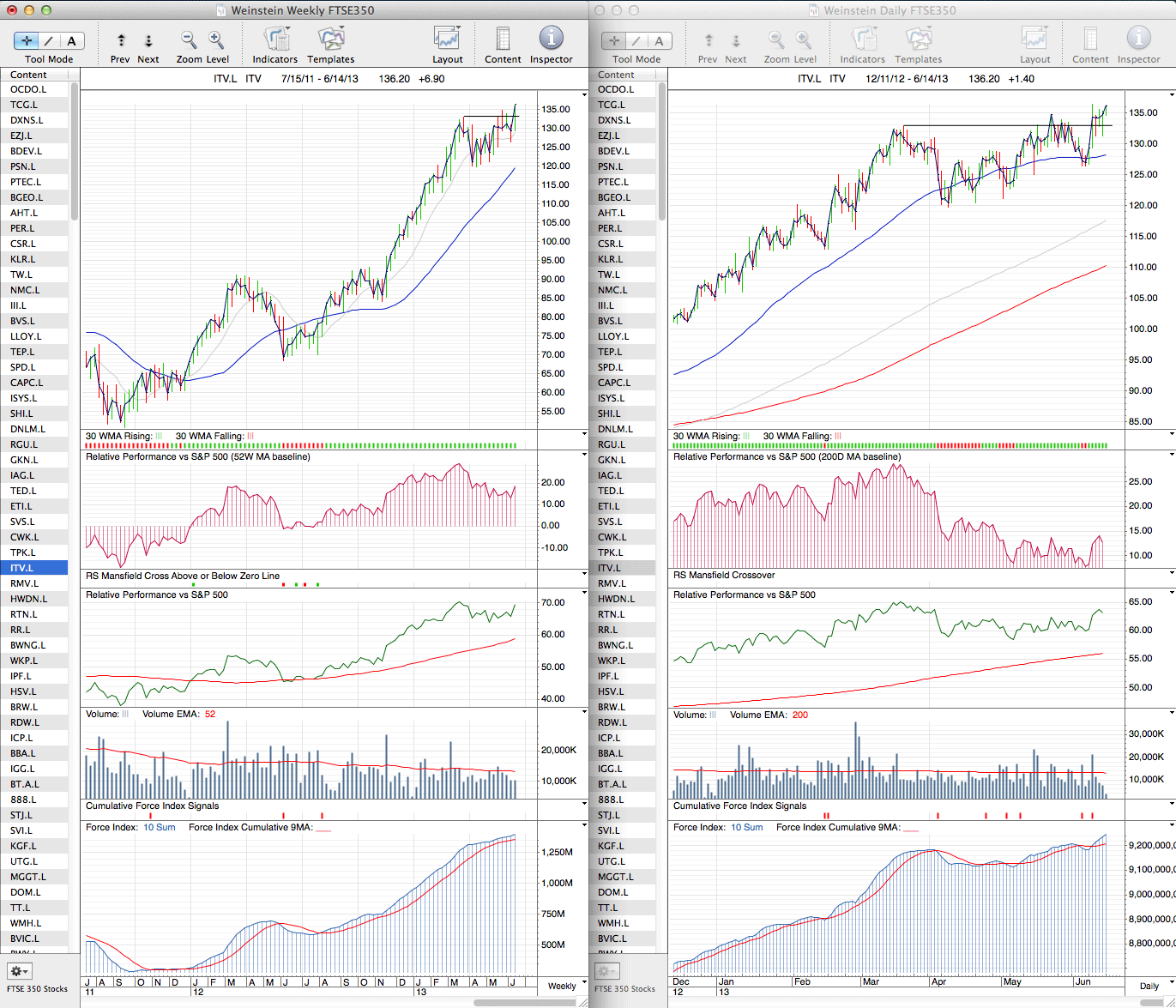Click the weekly symbol list vertical scrollbar
Viewport: 1176px width, 1008px height.
pyautogui.click(x=75, y=154)
